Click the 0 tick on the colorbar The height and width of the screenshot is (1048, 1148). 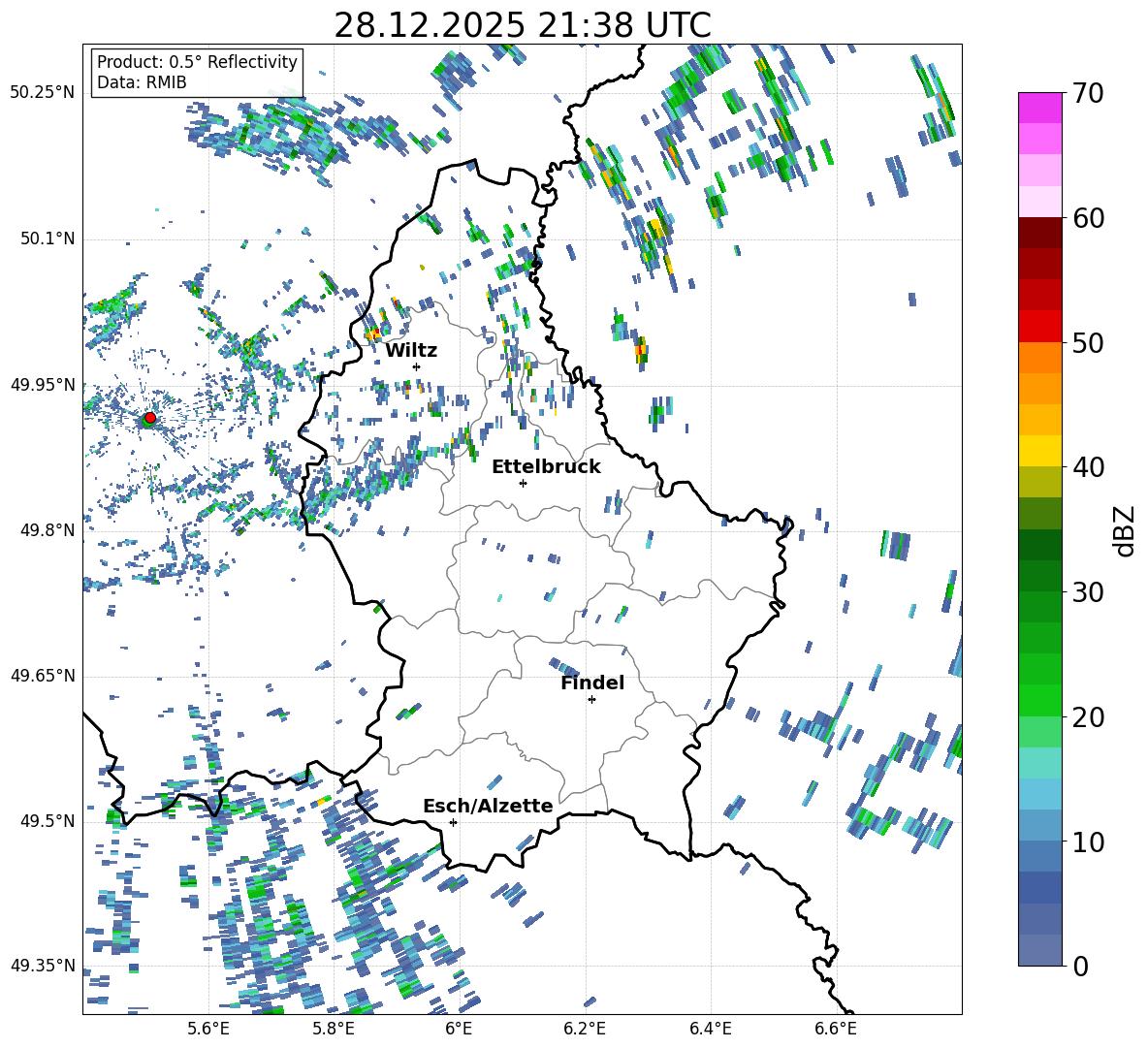(1079, 966)
